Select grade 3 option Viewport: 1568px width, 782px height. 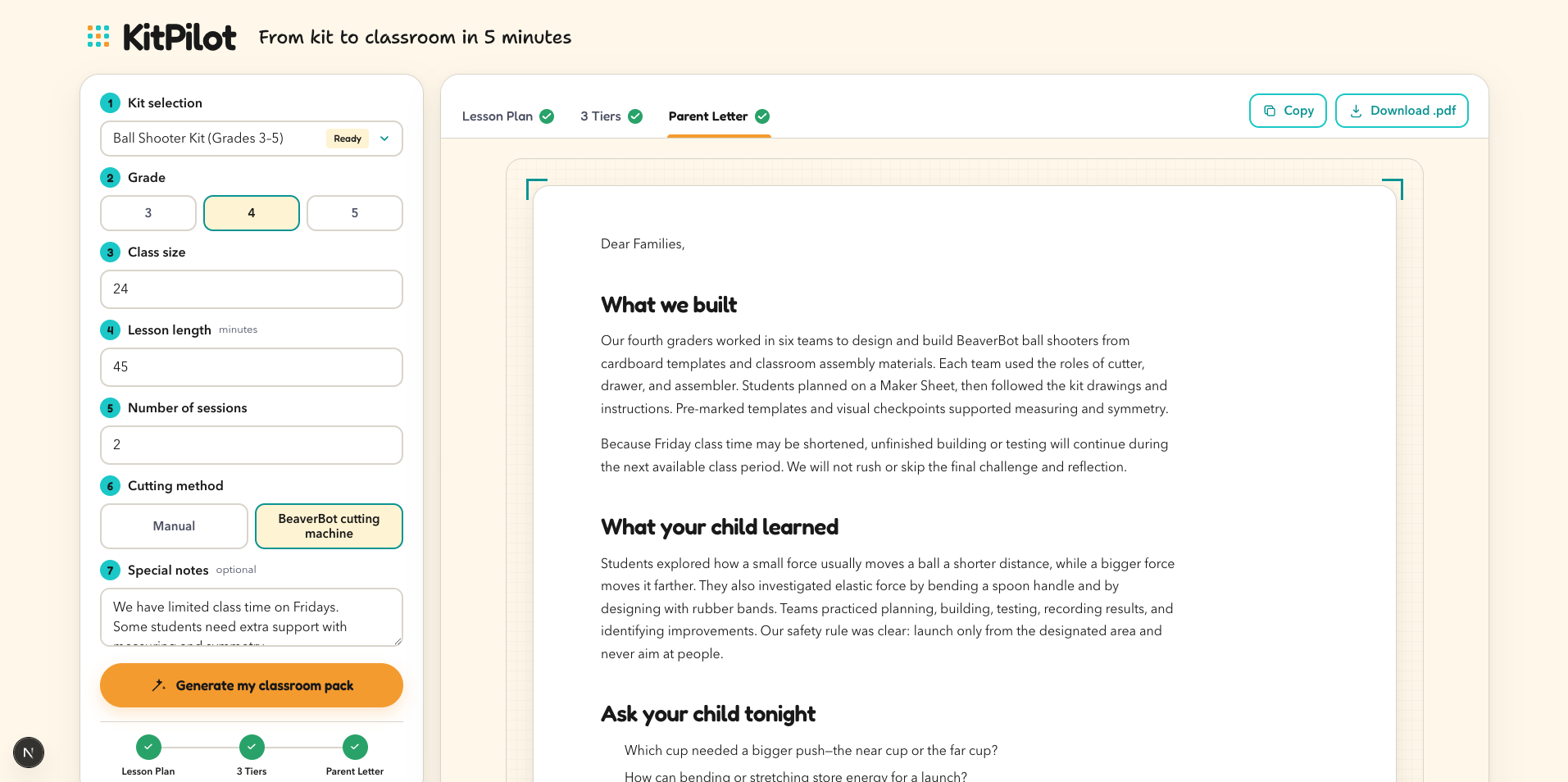(x=148, y=213)
